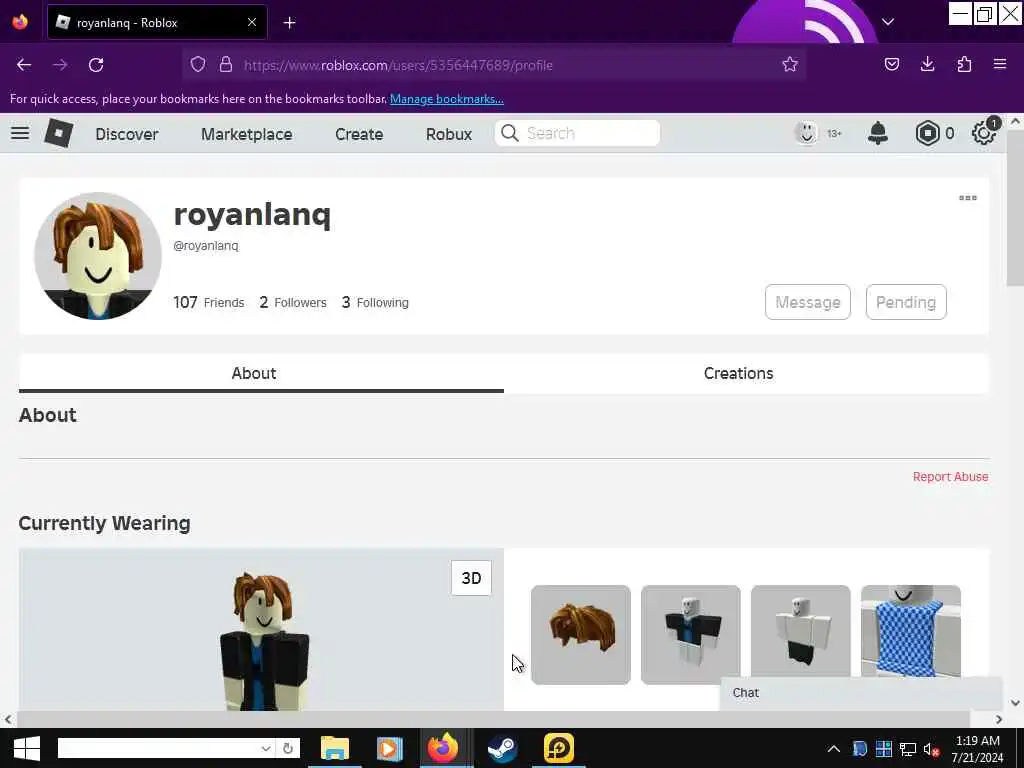The height and width of the screenshot is (768, 1024).
Task: Open the blue checkered item thumbnail
Action: point(910,631)
